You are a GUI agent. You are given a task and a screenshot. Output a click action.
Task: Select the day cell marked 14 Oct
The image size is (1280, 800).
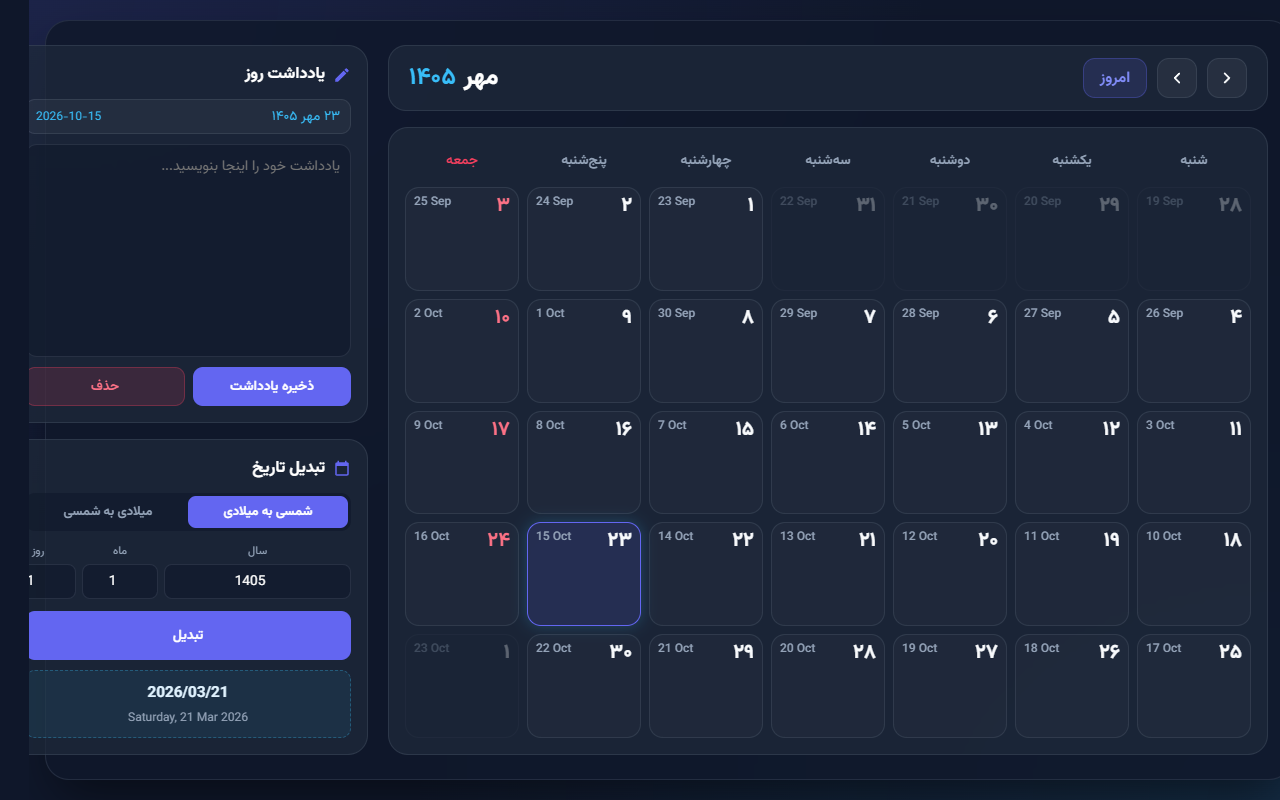[x=706, y=574]
